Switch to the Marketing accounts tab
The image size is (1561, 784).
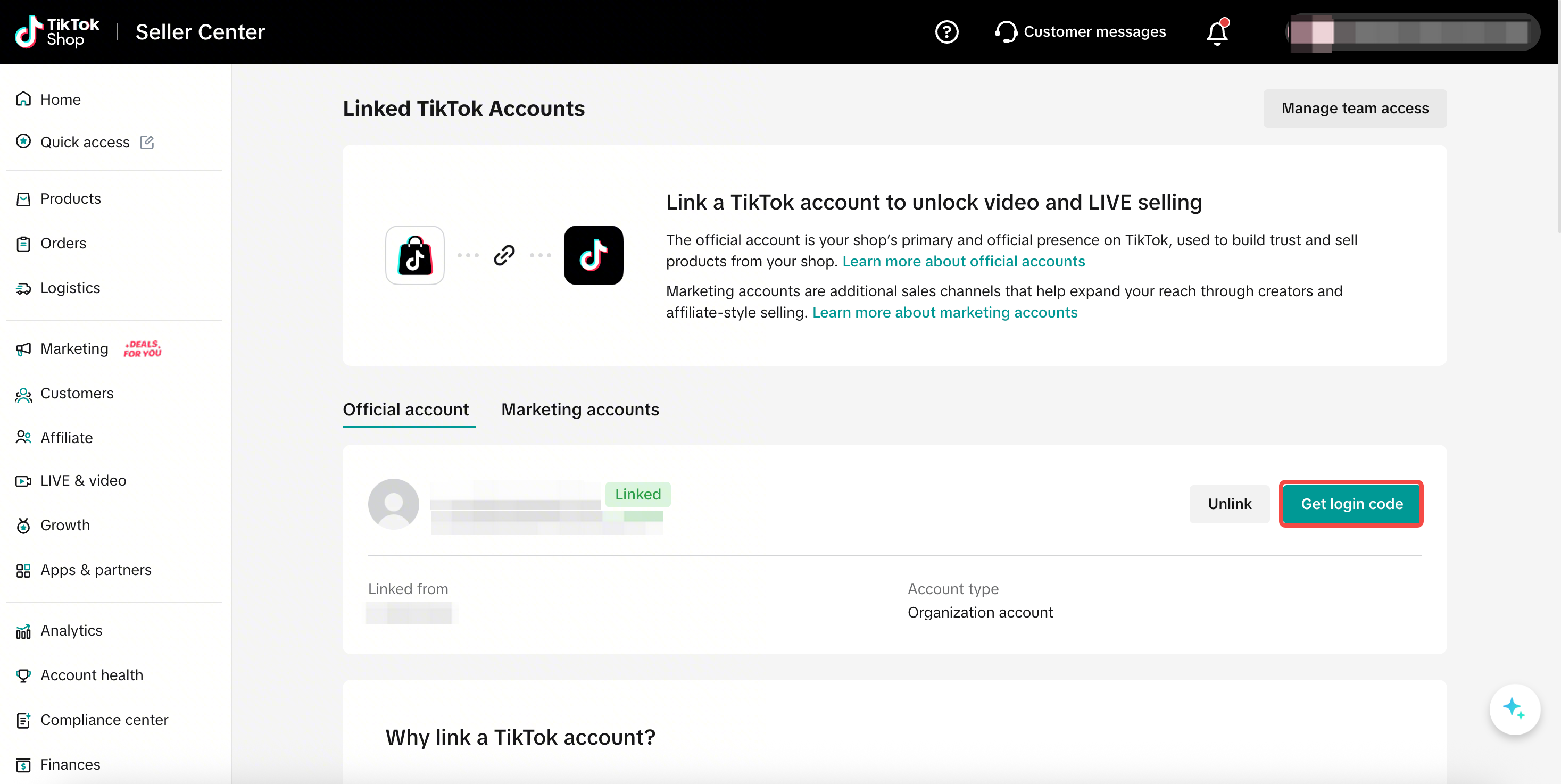(x=580, y=410)
